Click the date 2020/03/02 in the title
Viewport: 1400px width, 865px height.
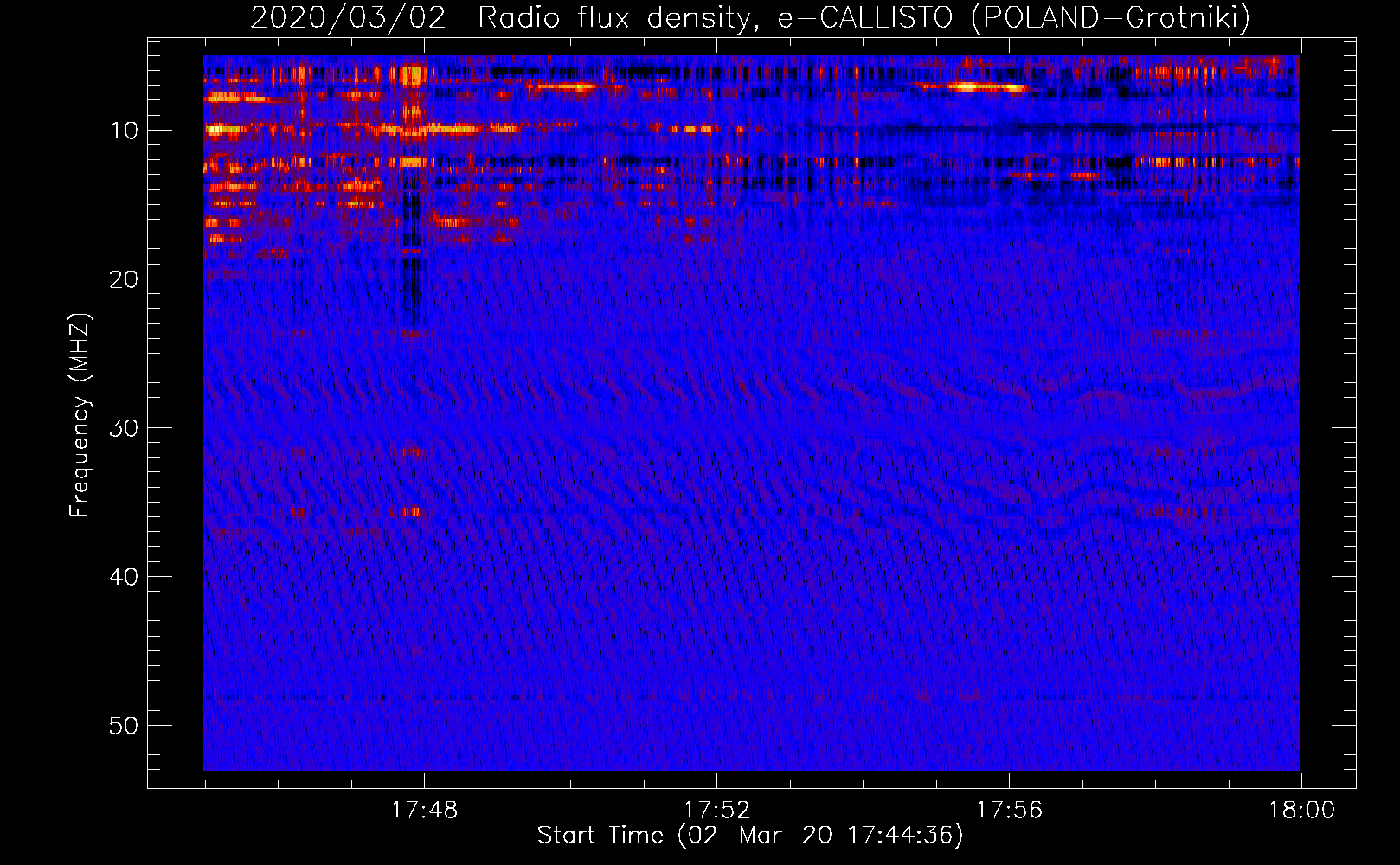pyautogui.click(x=348, y=17)
